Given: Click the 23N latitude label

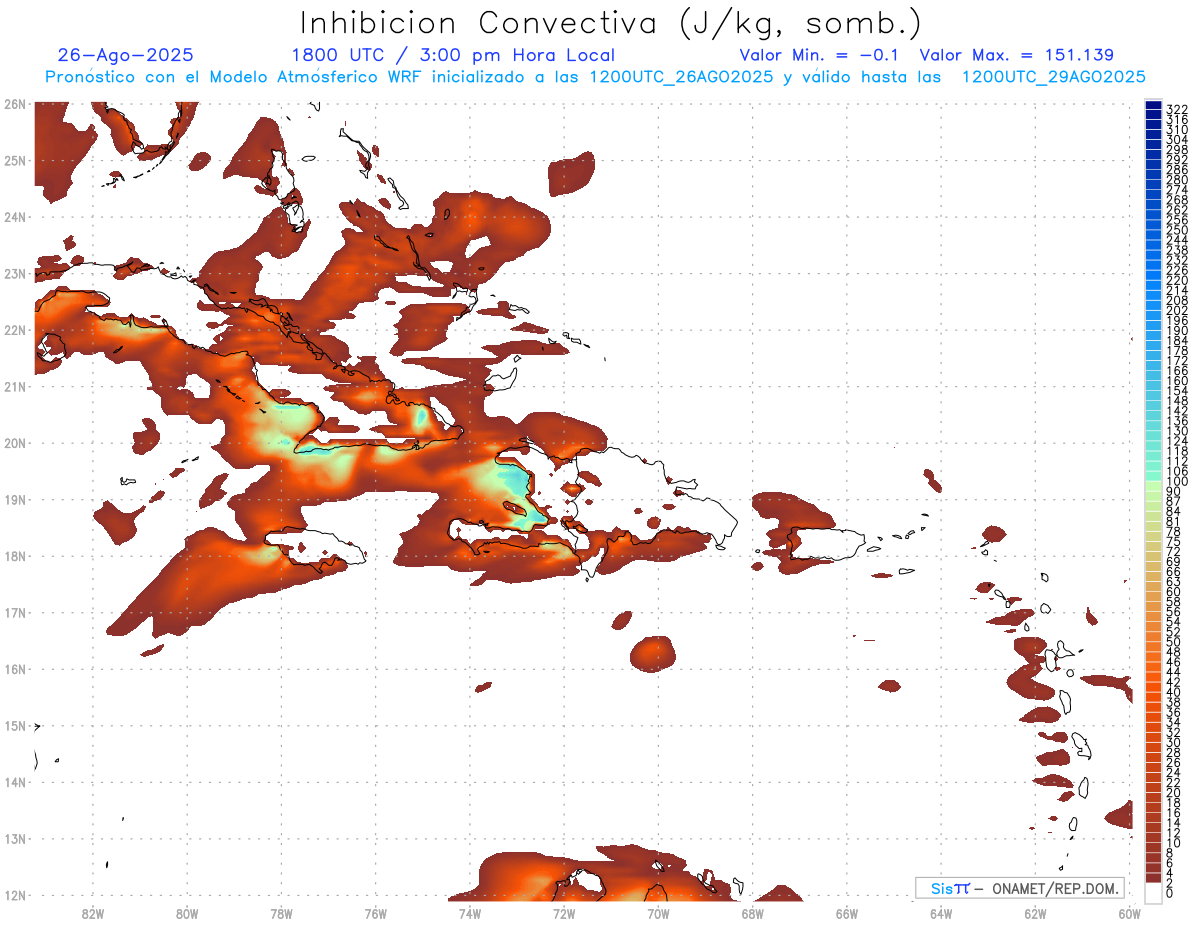Looking at the screenshot, I should [14, 273].
